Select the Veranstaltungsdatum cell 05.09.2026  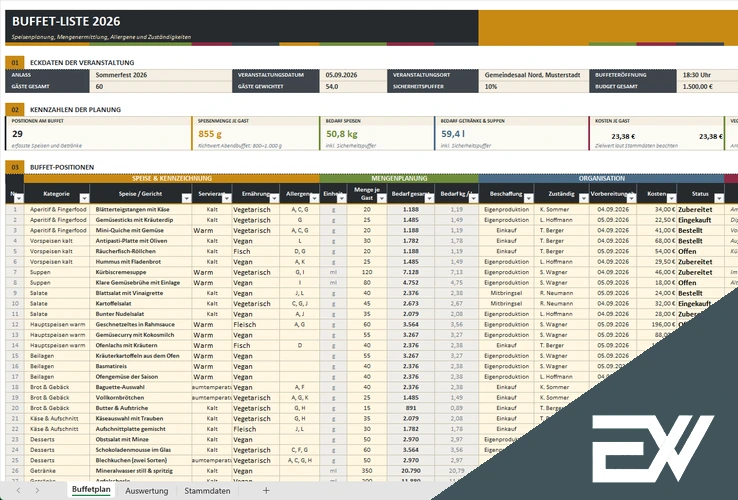353,75
